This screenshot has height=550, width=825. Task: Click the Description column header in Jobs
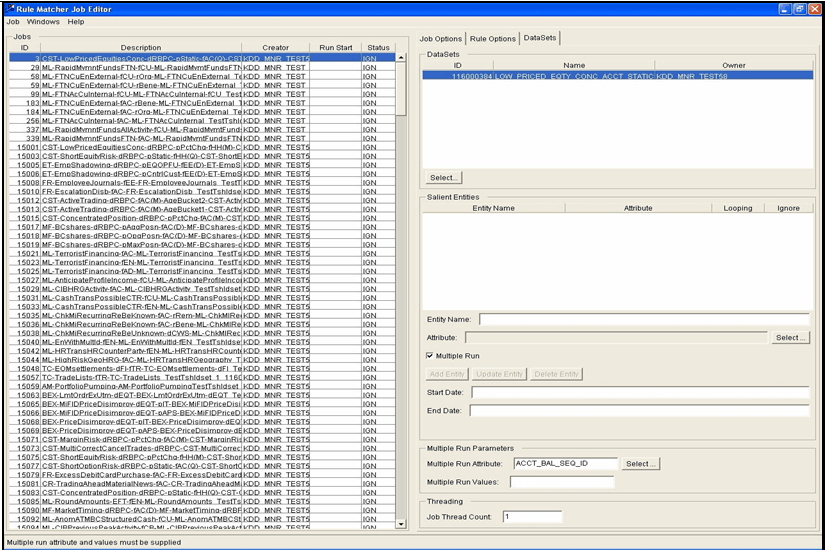[140, 47]
